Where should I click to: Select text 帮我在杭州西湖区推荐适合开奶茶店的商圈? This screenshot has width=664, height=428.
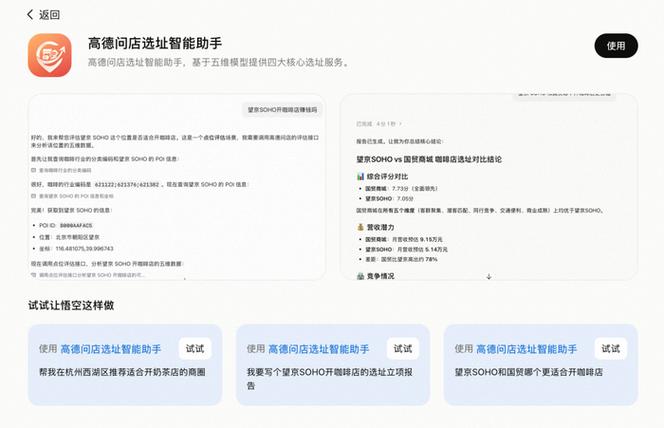click(122, 372)
